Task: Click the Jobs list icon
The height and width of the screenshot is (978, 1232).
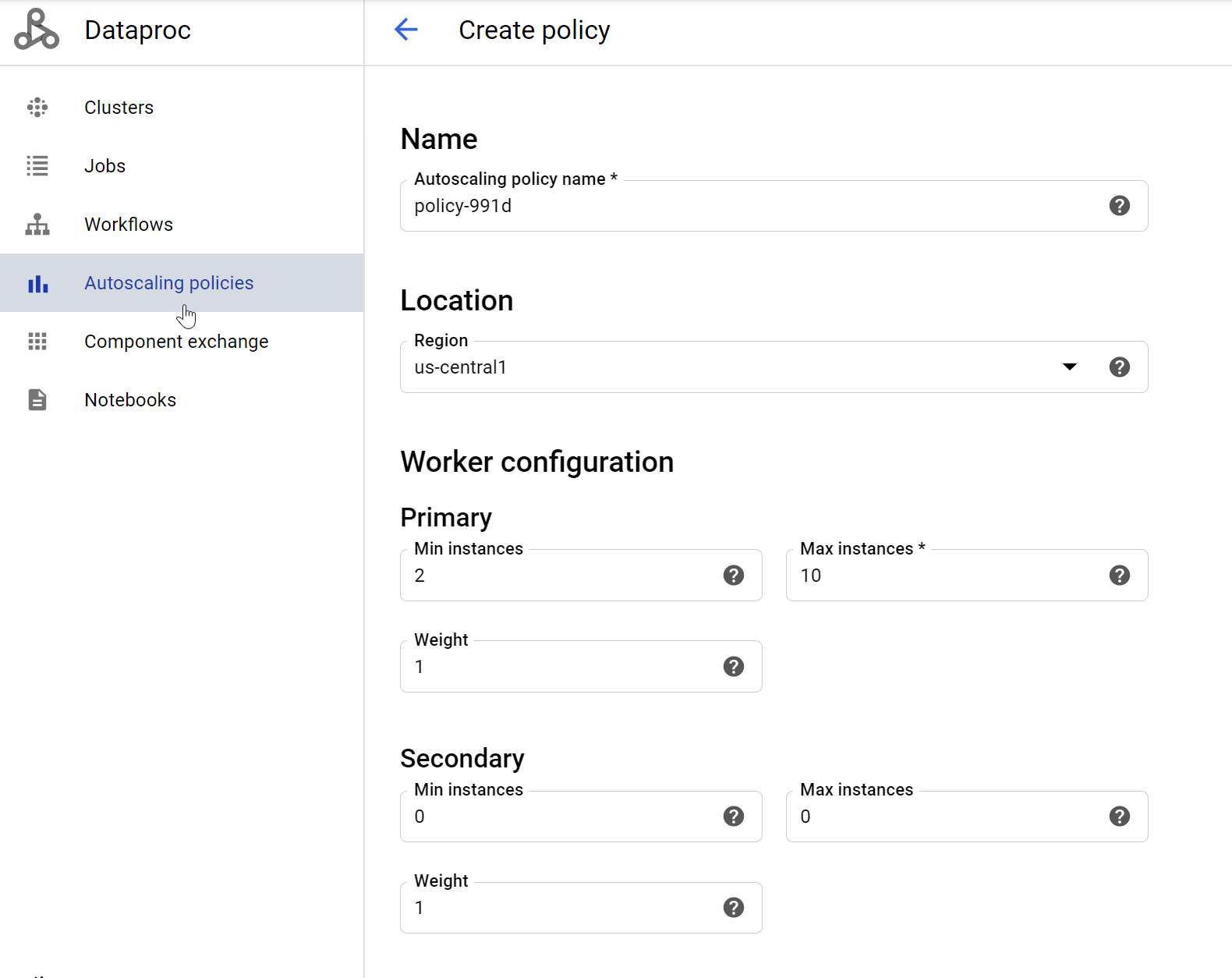Action: pyautogui.click(x=37, y=166)
